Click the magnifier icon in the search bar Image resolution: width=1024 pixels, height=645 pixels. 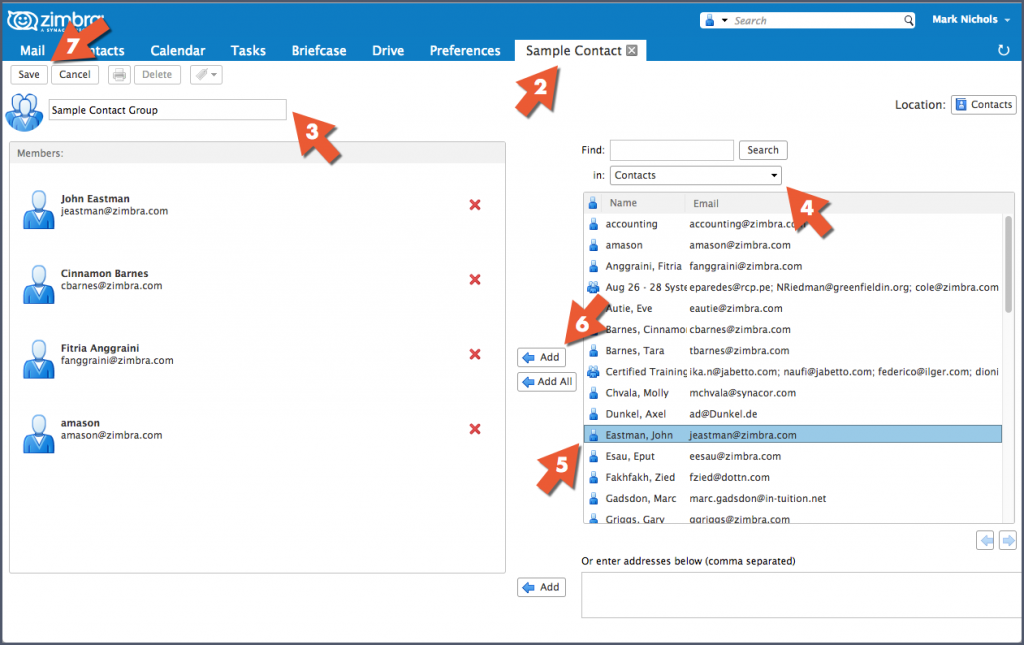click(x=906, y=19)
